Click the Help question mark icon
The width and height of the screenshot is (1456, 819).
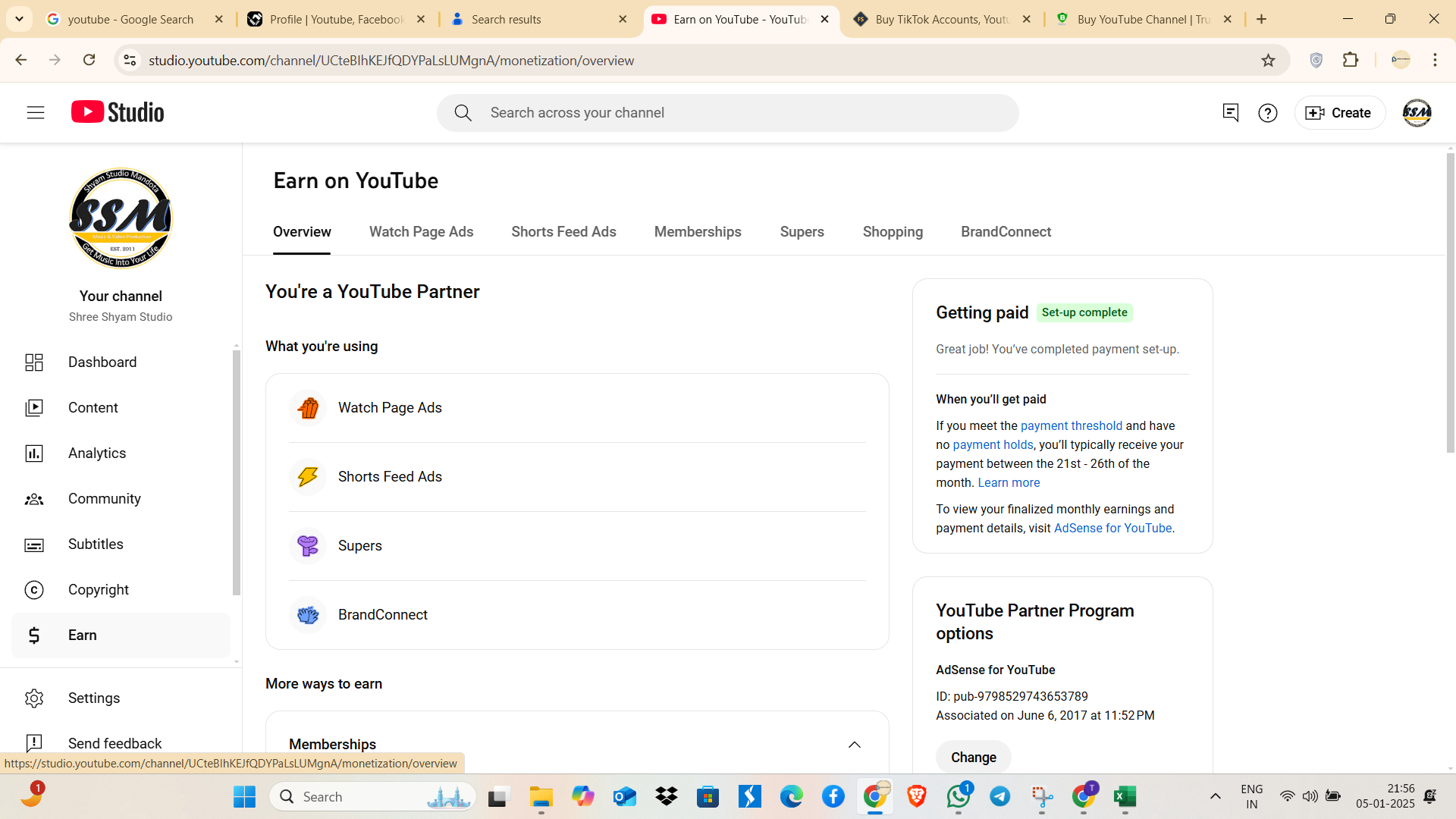1268,113
